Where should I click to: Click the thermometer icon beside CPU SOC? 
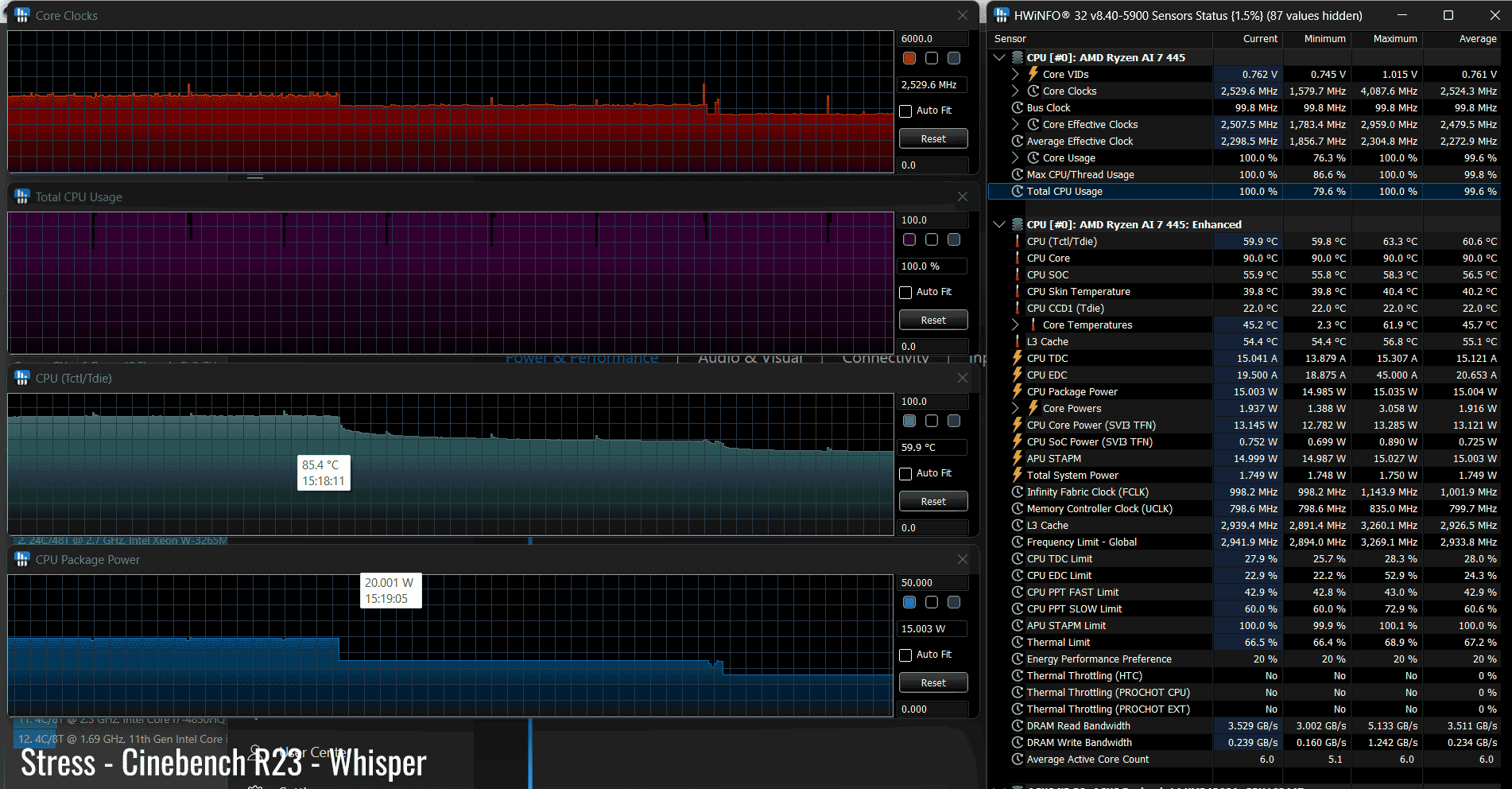[1017, 274]
